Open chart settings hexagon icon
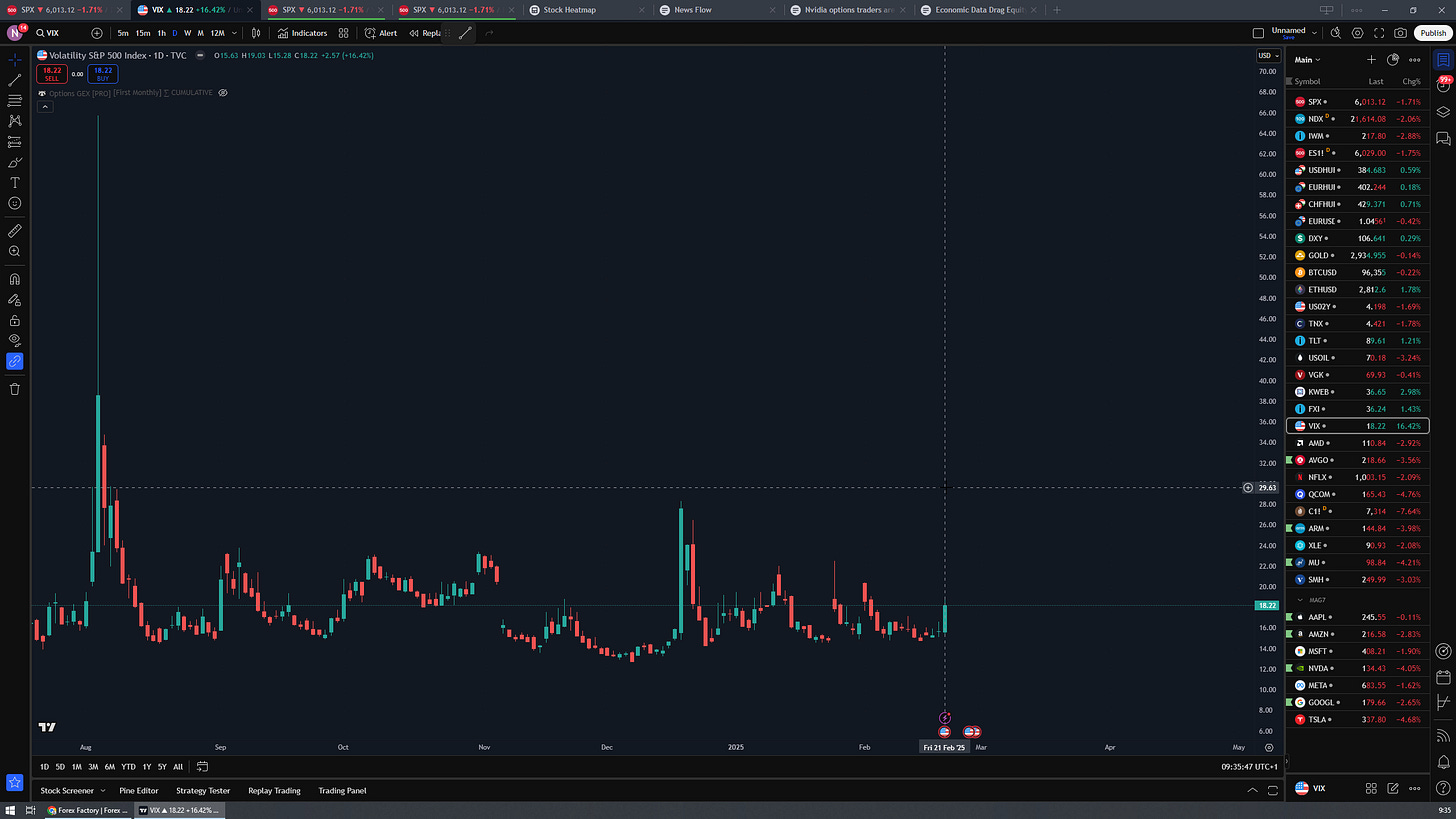Image resolution: width=1456 pixels, height=819 pixels. (x=1360, y=33)
